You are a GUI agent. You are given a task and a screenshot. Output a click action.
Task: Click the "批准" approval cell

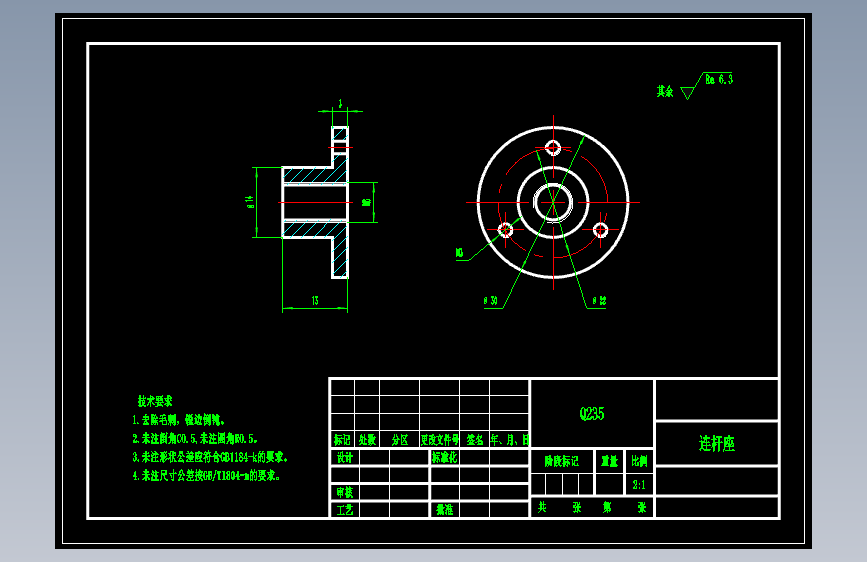click(445, 509)
